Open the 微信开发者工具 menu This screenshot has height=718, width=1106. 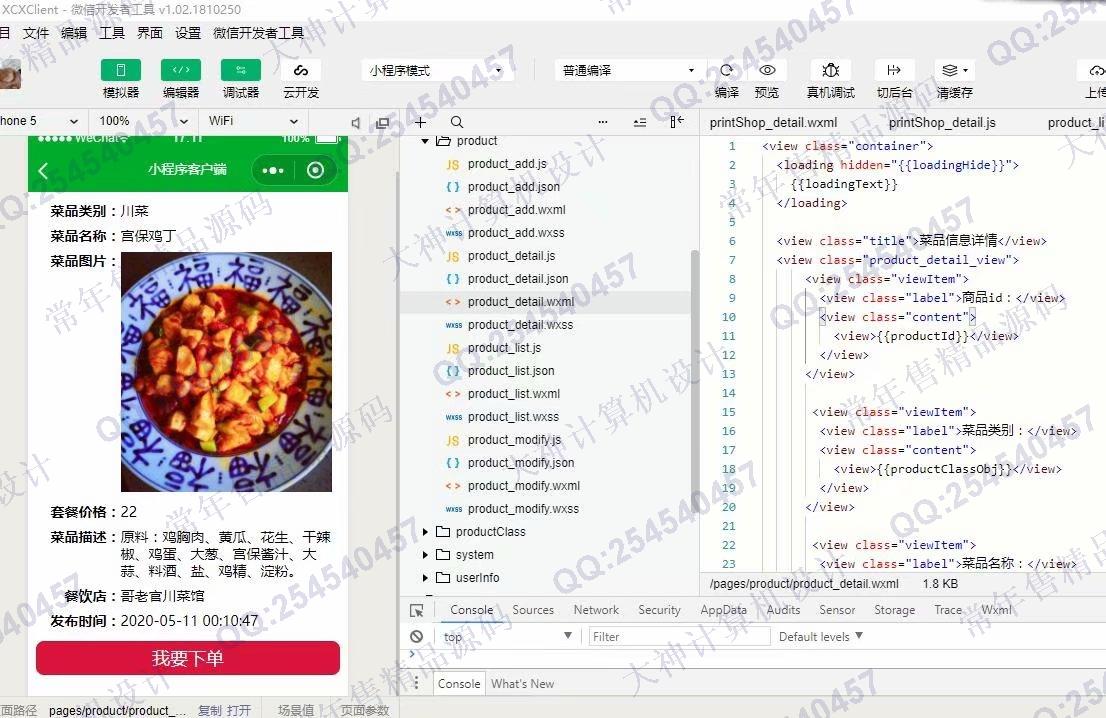[x=258, y=33]
